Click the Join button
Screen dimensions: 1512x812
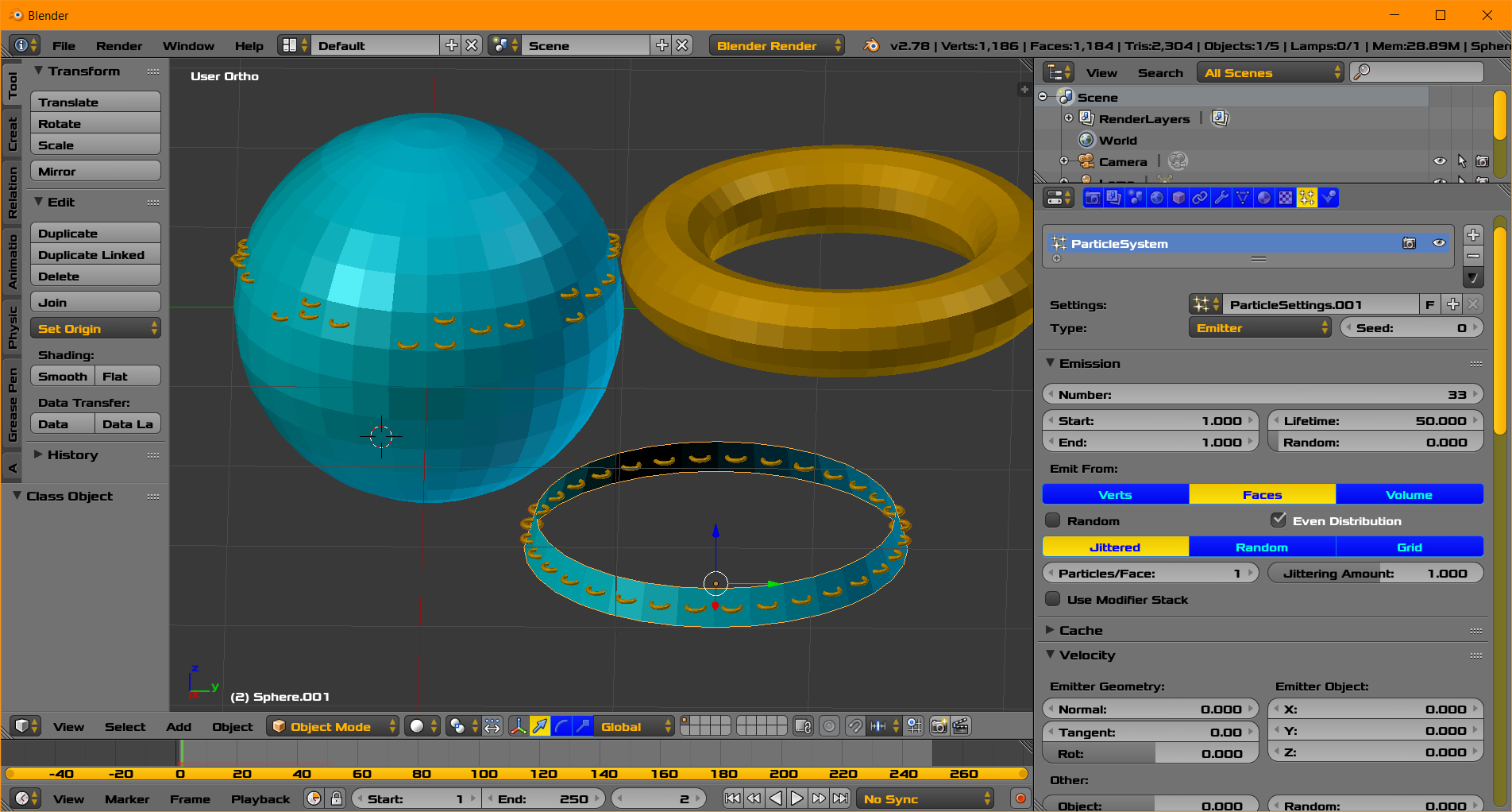[95, 302]
